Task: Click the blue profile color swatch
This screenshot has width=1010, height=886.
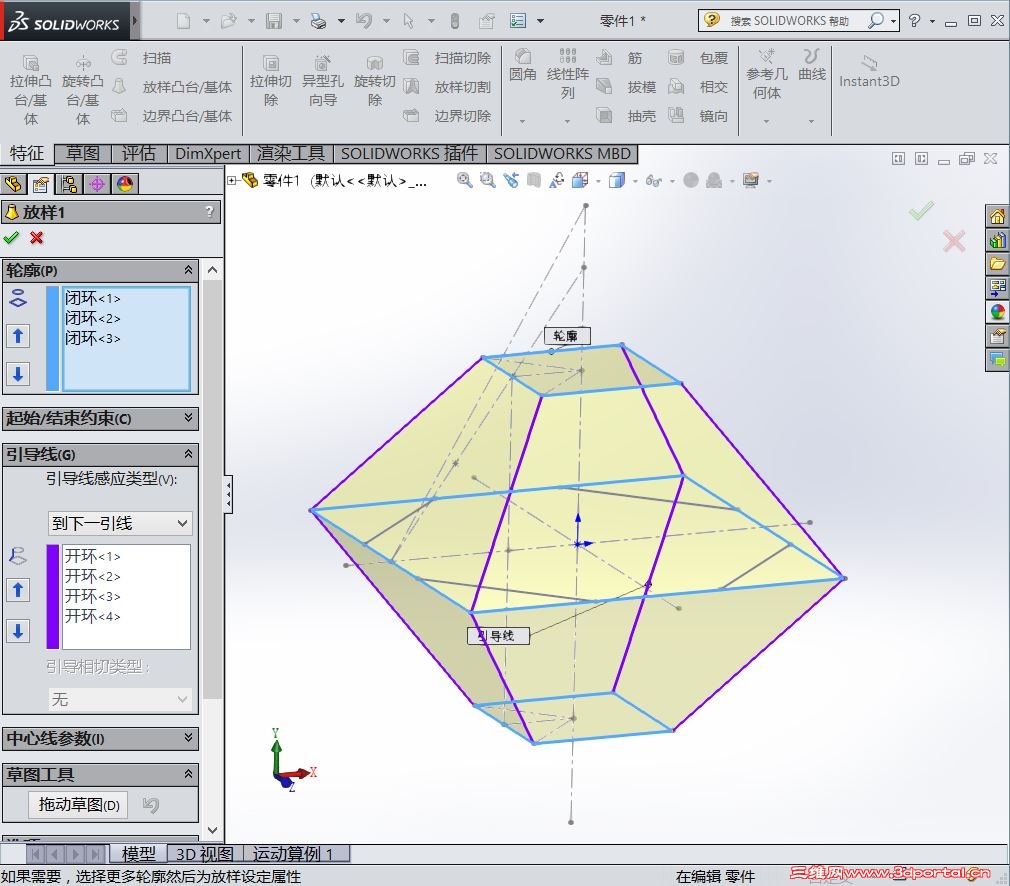Action: pyautogui.click(x=53, y=339)
